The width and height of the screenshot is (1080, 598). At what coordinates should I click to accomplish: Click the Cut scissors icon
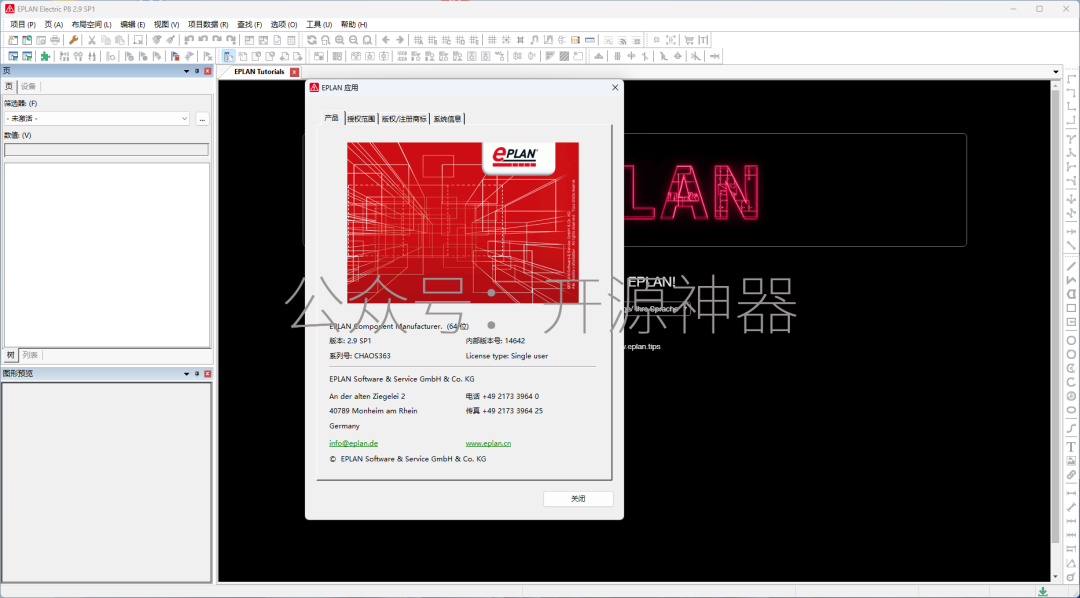(x=91, y=40)
